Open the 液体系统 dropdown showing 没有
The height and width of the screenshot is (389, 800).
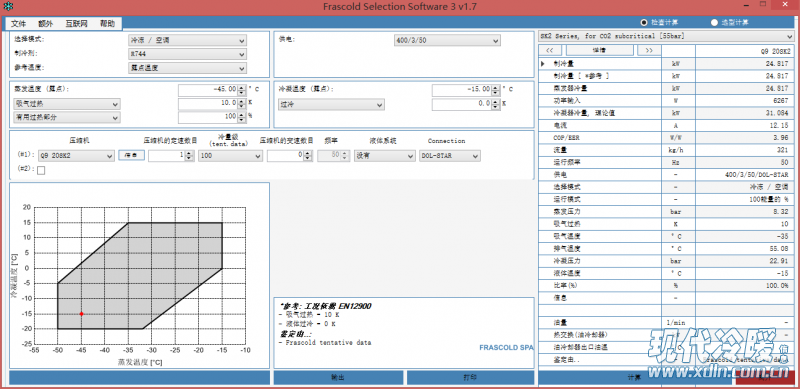coord(385,156)
